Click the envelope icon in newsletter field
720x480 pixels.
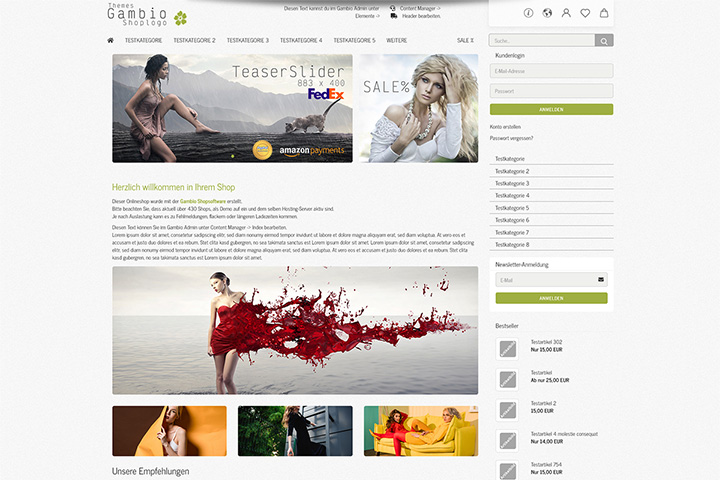coord(601,279)
